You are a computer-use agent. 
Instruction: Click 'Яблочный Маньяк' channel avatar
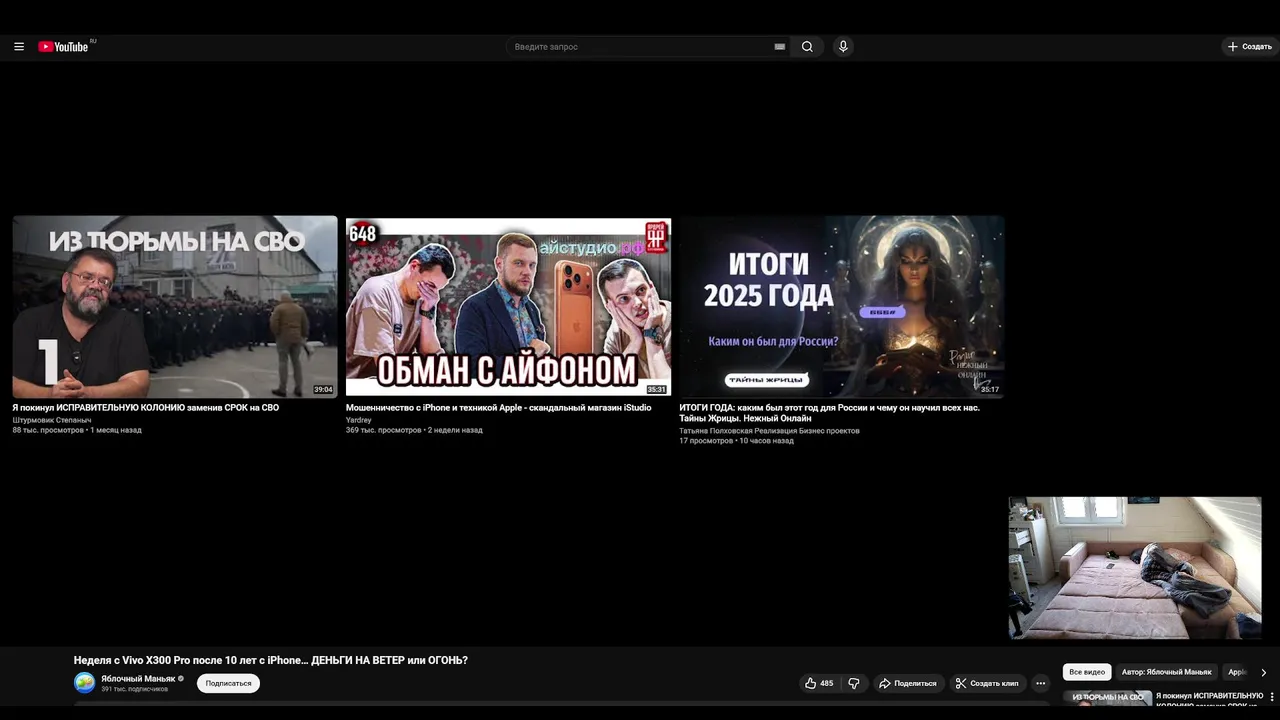pyautogui.click(x=85, y=683)
